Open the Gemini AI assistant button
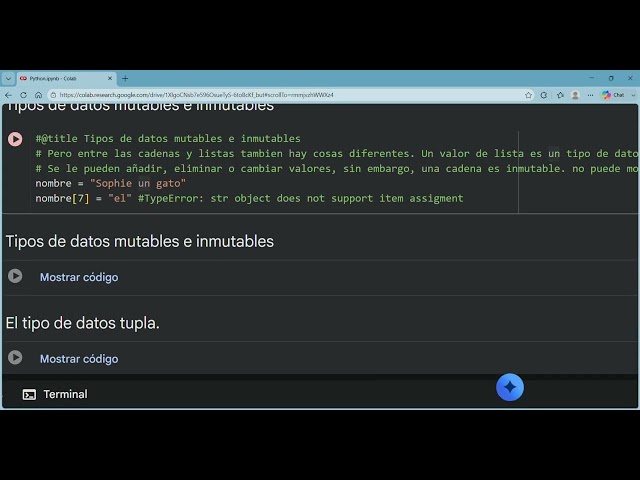Image resolution: width=640 pixels, height=480 pixels. point(510,387)
